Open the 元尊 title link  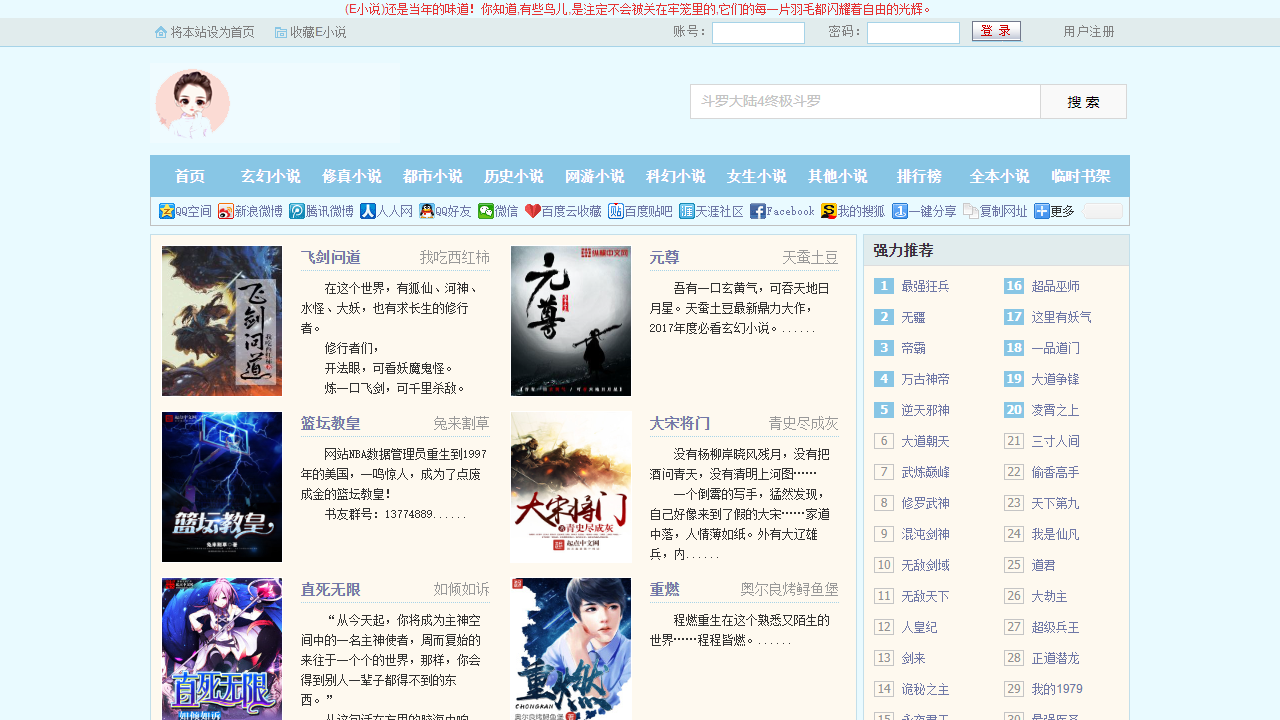665,257
